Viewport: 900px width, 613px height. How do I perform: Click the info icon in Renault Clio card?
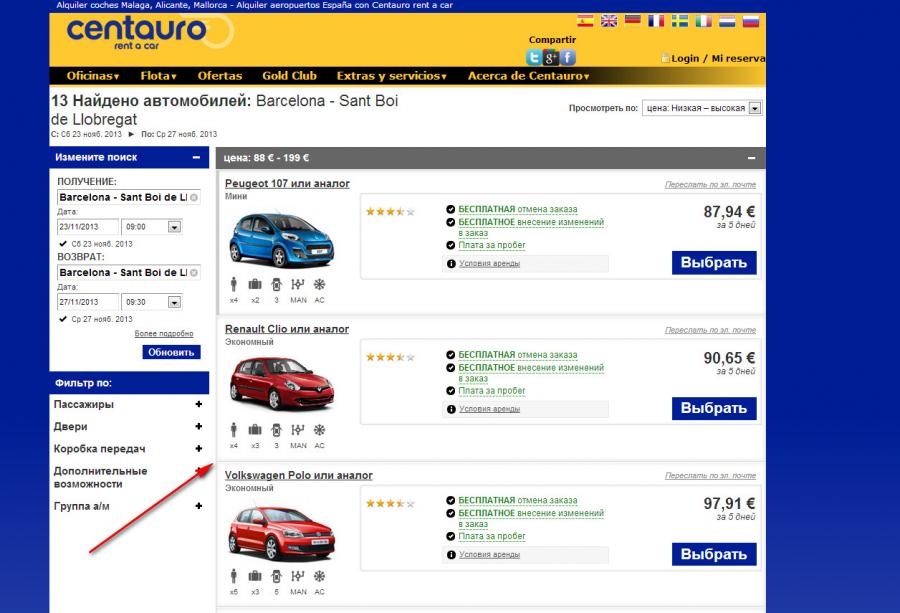[x=451, y=409]
